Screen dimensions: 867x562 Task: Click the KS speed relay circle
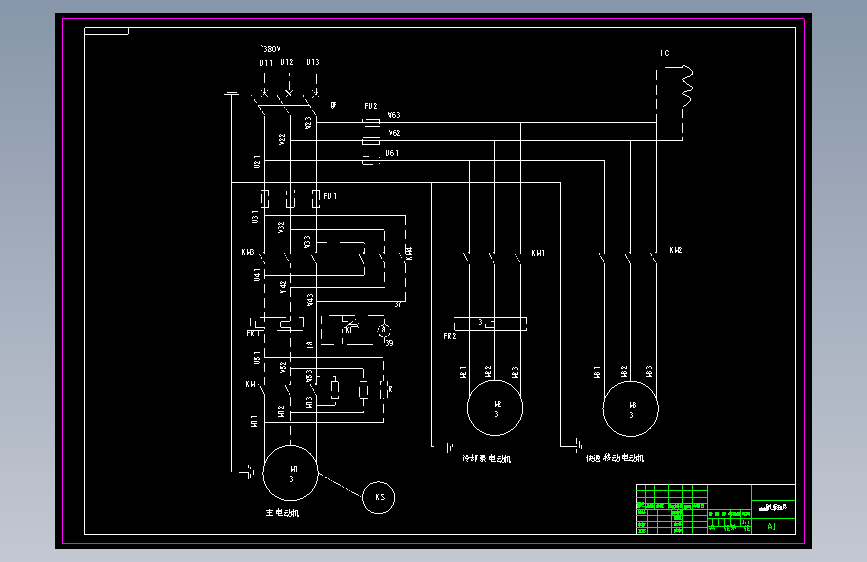[379, 497]
